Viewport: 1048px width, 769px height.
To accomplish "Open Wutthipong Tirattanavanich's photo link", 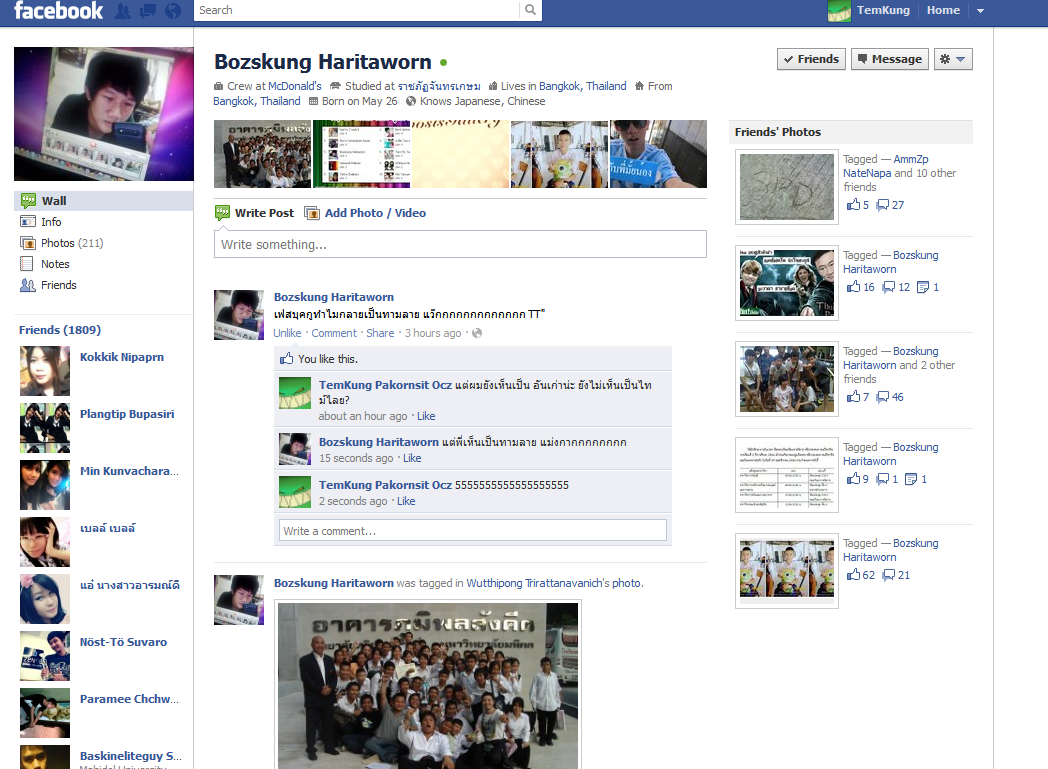I will (553, 583).
